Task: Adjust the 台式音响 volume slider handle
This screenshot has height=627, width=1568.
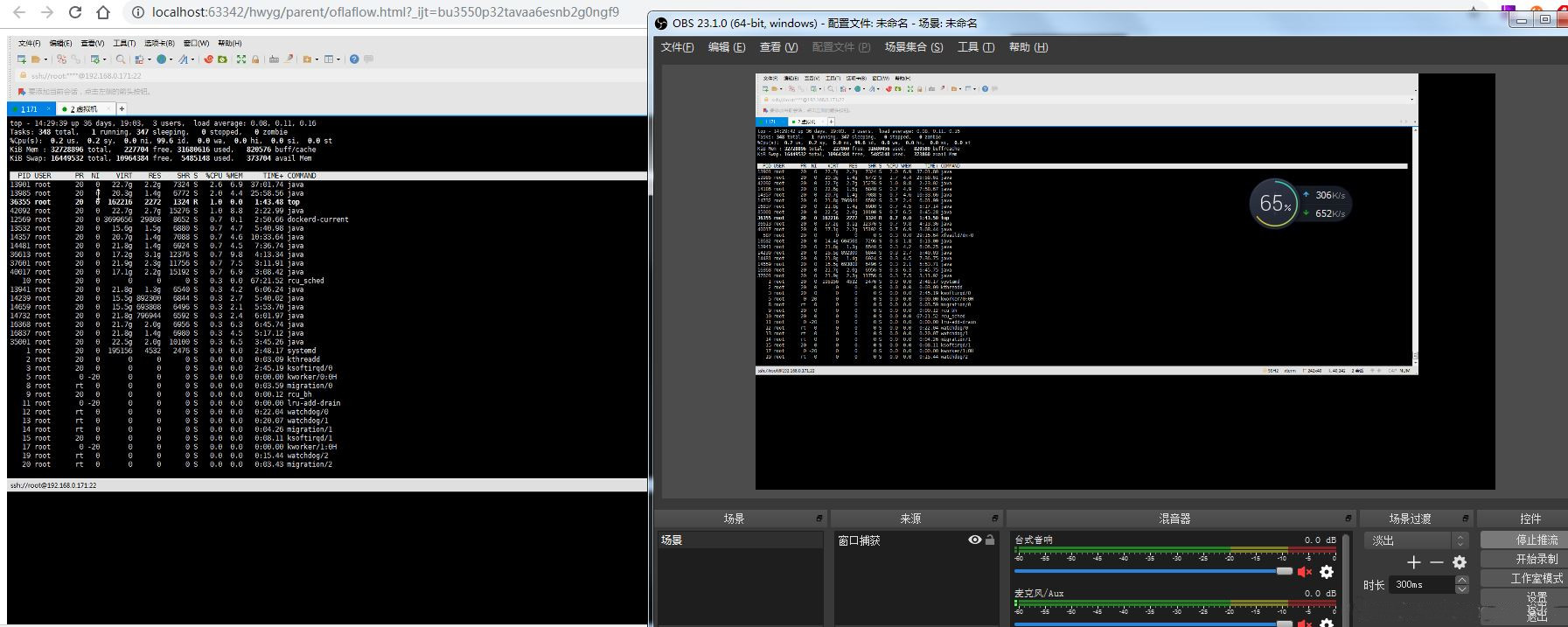Action: [x=1284, y=571]
